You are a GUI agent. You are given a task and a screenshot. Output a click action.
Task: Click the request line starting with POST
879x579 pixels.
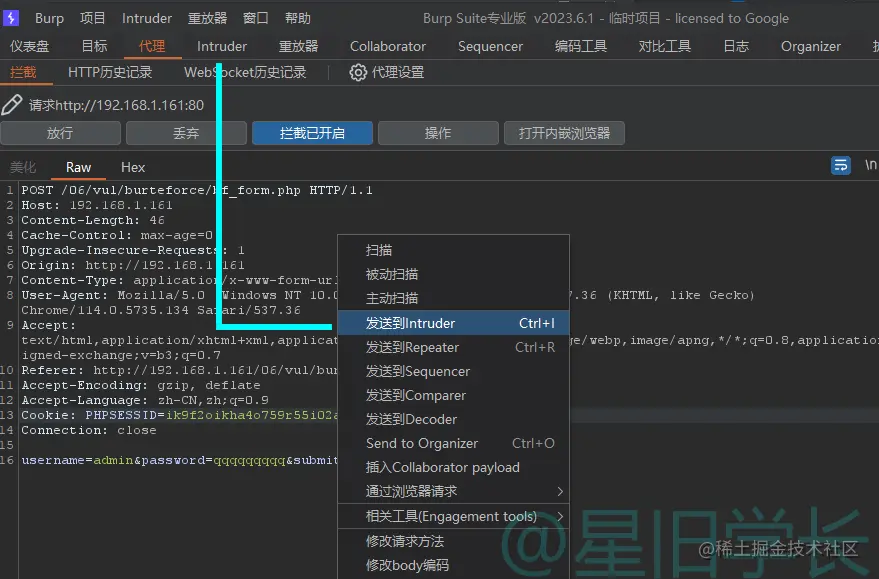[197, 190]
